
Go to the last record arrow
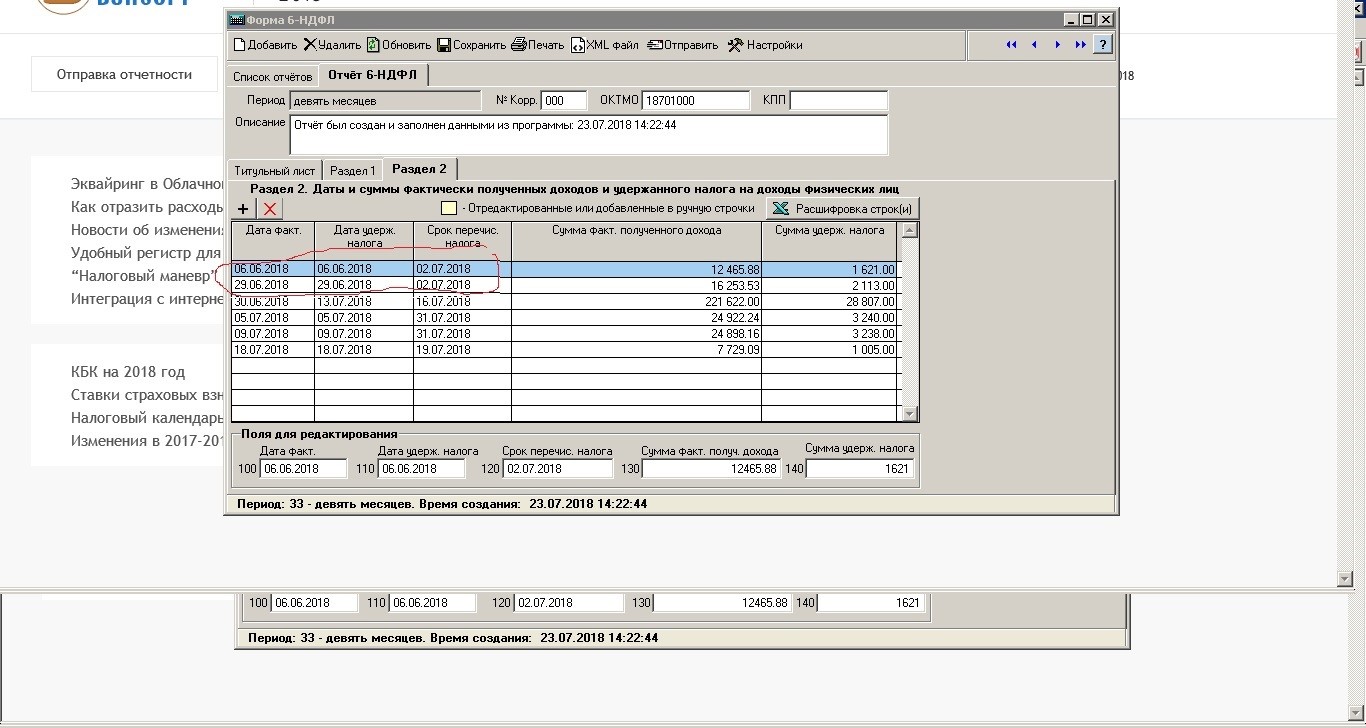[1080, 45]
